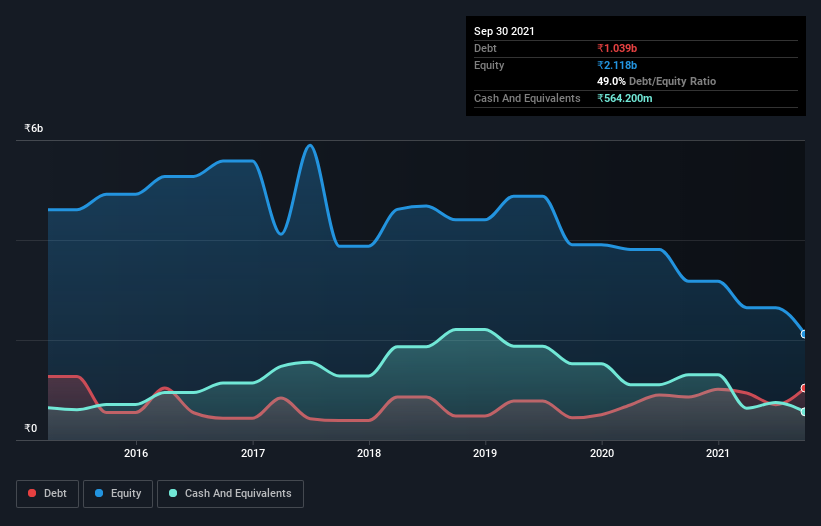The image size is (821, 526).
Task: Click the Sep 30 2021 tooltip date
Action: click(504, 31)
